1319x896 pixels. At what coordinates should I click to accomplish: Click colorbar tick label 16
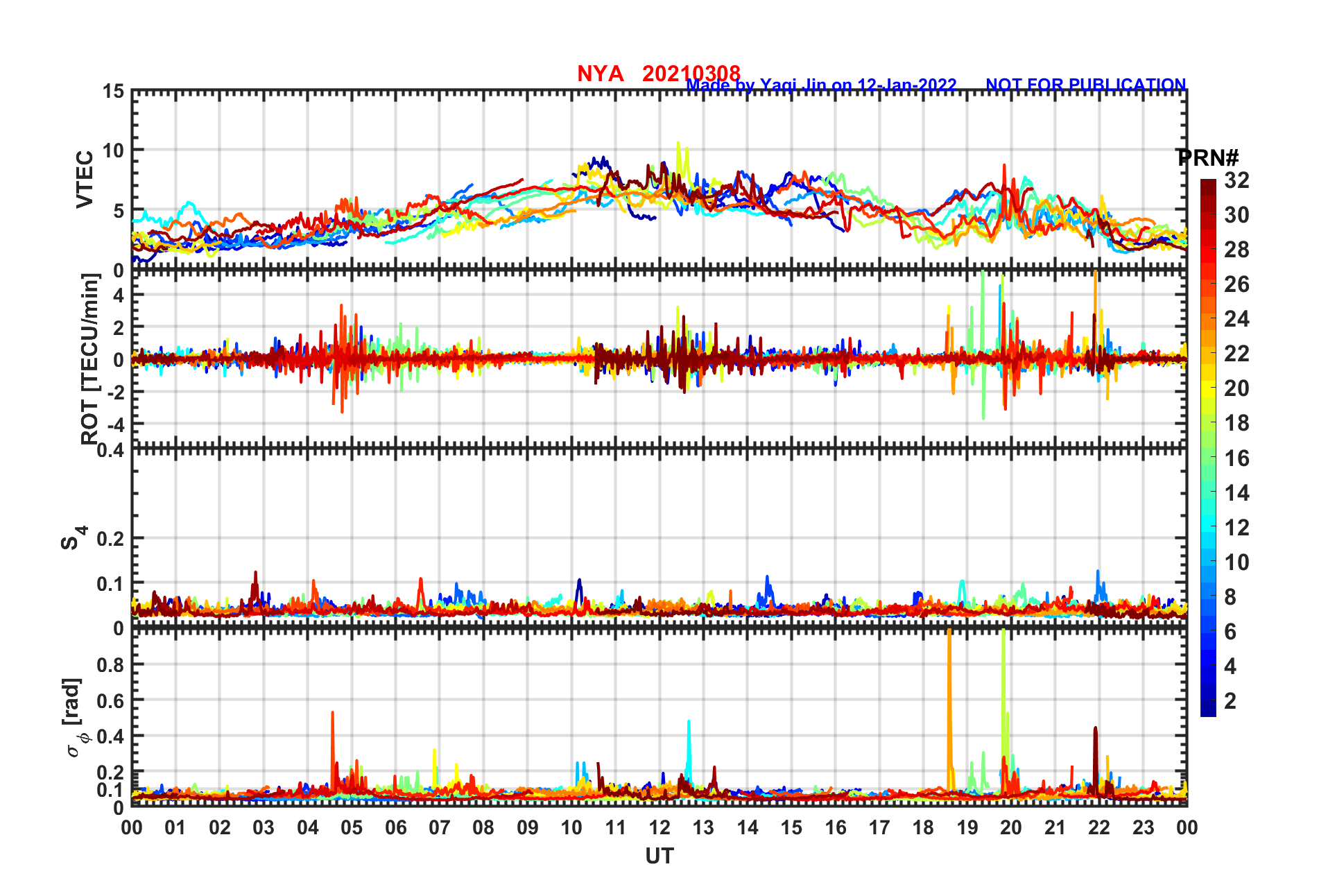1236,458
